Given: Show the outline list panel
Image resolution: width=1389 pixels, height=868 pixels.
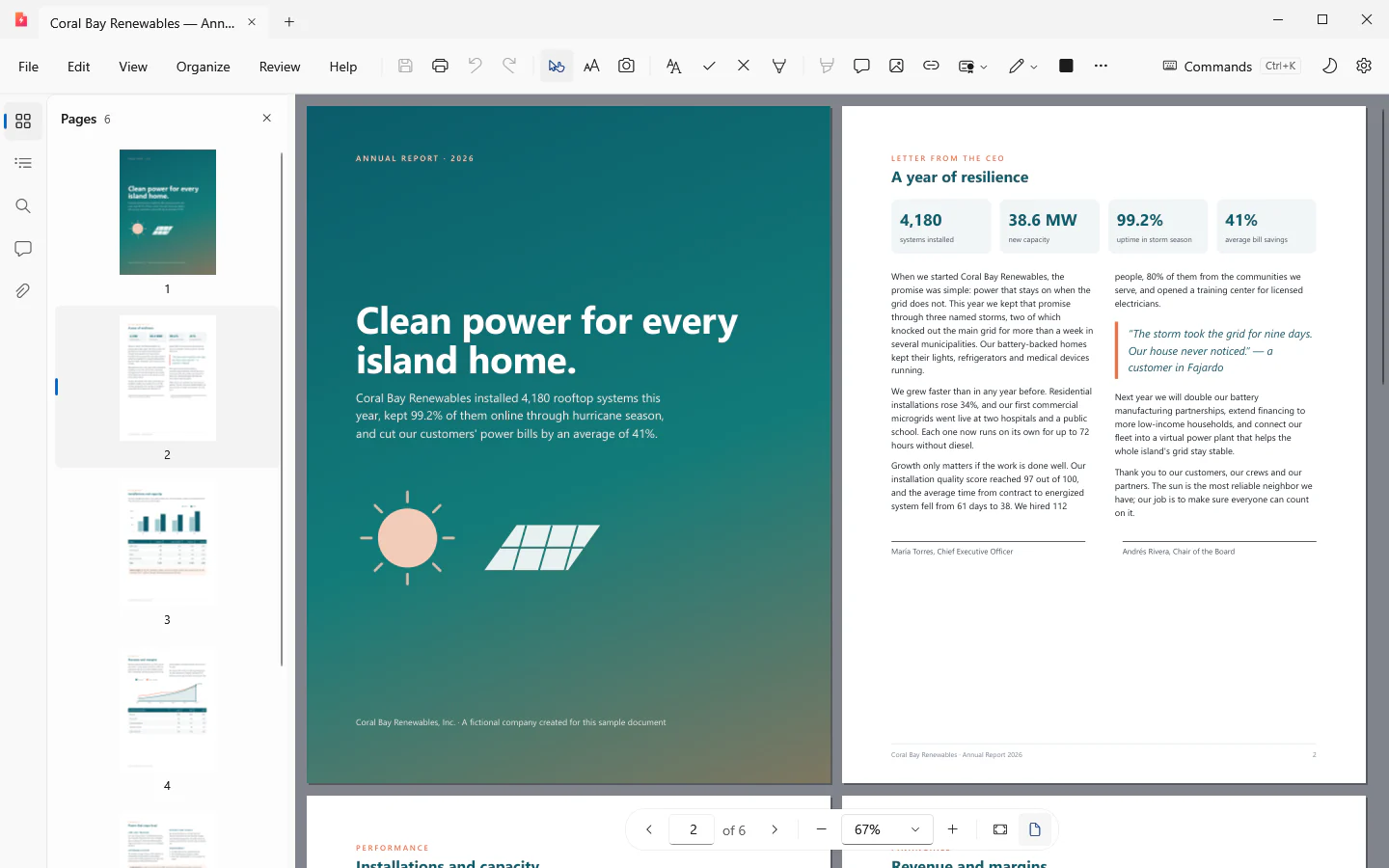Looking at the screenshot, I should click(x=23, y=163).
